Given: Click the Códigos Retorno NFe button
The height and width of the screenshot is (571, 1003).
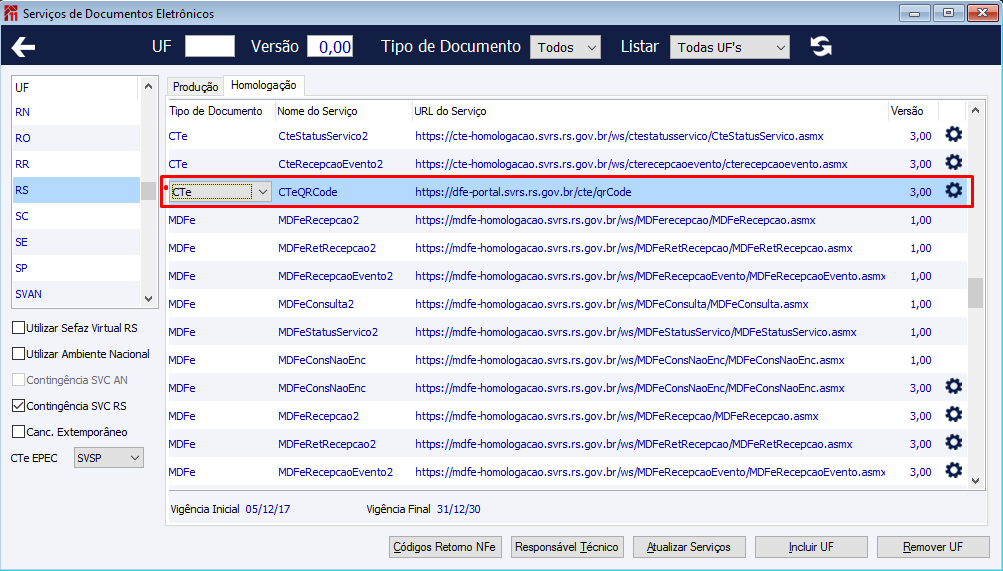Looking at the screenshot, I should click(x=445, y=547).
